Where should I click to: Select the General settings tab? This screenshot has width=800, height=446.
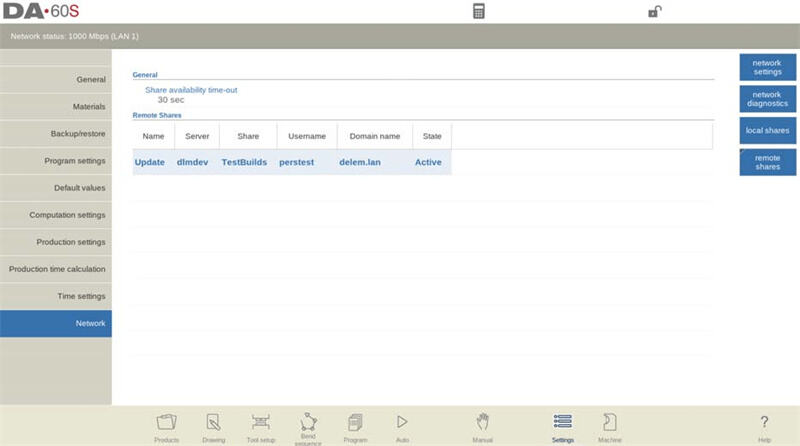tap(56, 80)
